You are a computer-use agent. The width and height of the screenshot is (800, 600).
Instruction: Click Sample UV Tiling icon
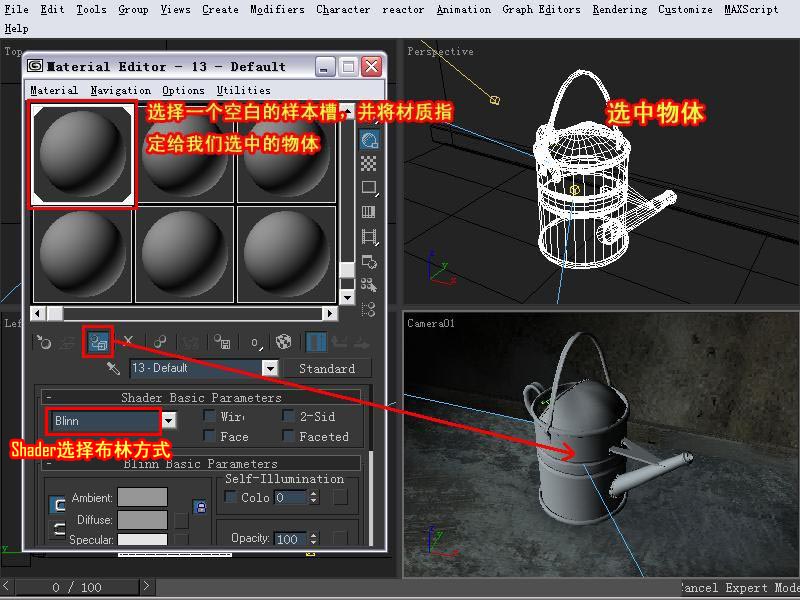(x=369, y=187)
